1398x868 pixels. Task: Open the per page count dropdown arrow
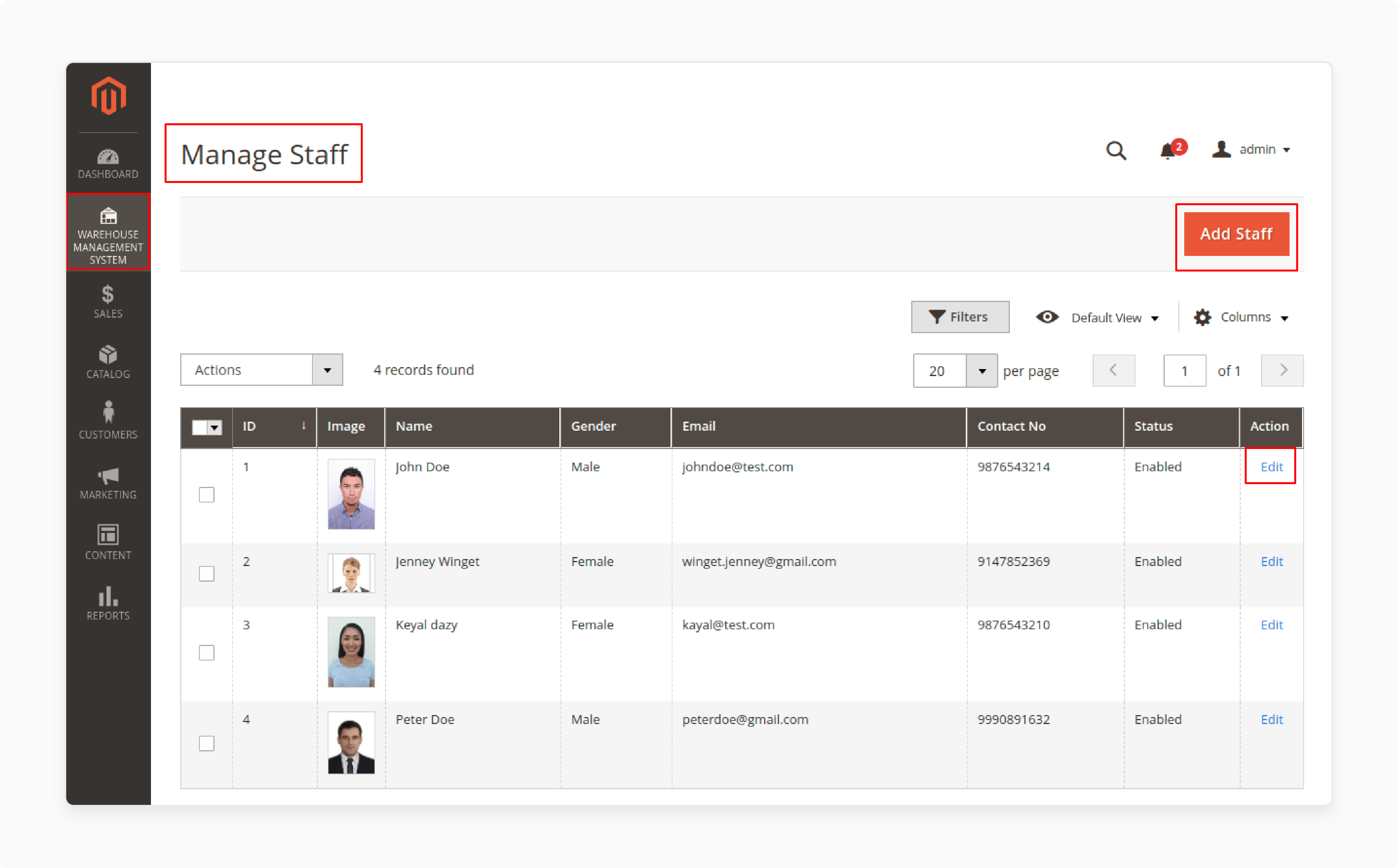pos(982,371)
